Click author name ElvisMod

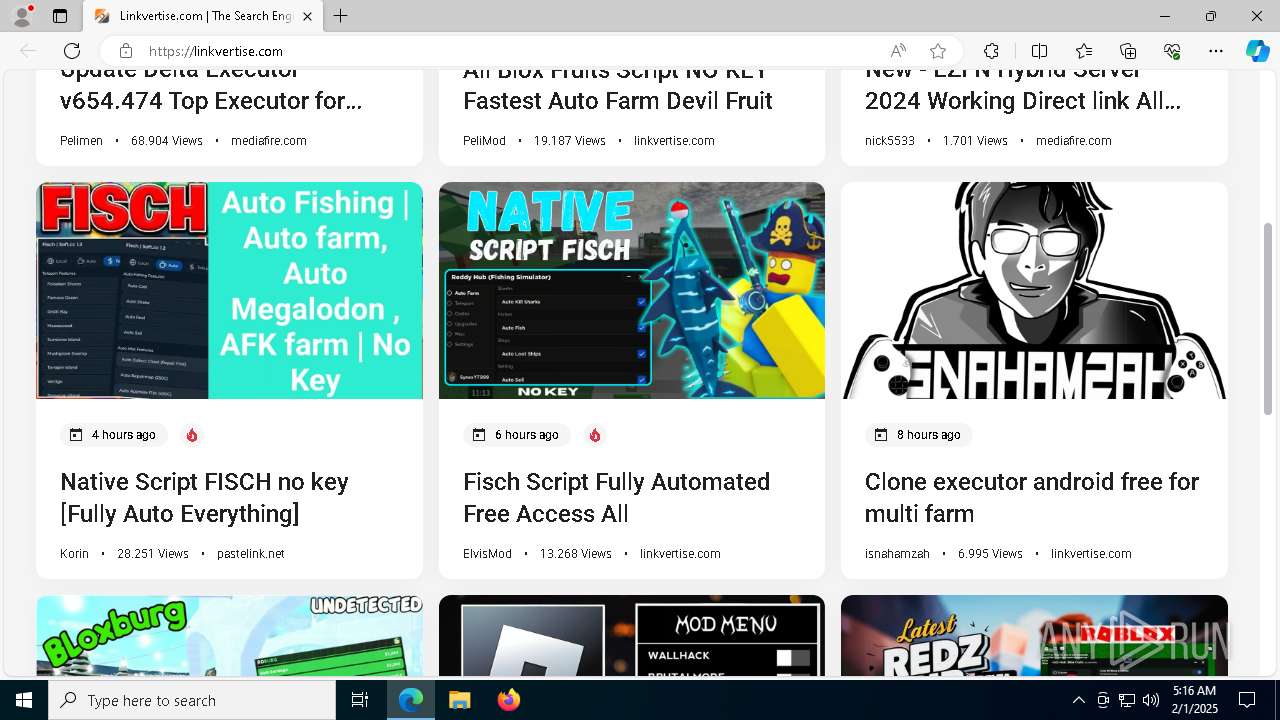[x=487, y=553]
